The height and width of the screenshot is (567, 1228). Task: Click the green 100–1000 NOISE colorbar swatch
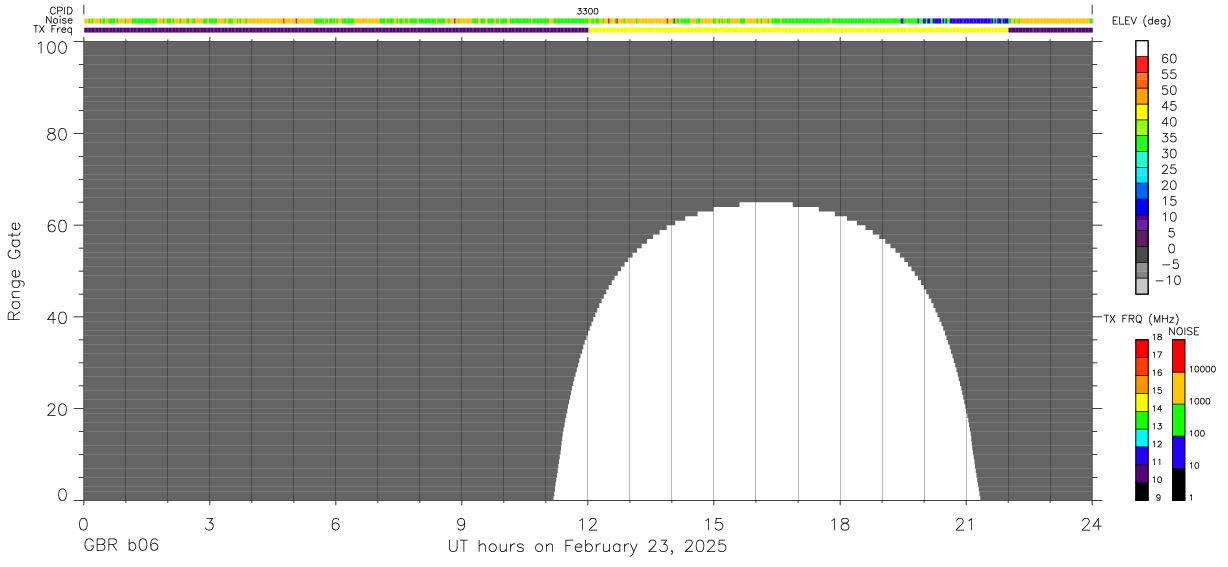pyautogui.click(x=1178, y=420)
